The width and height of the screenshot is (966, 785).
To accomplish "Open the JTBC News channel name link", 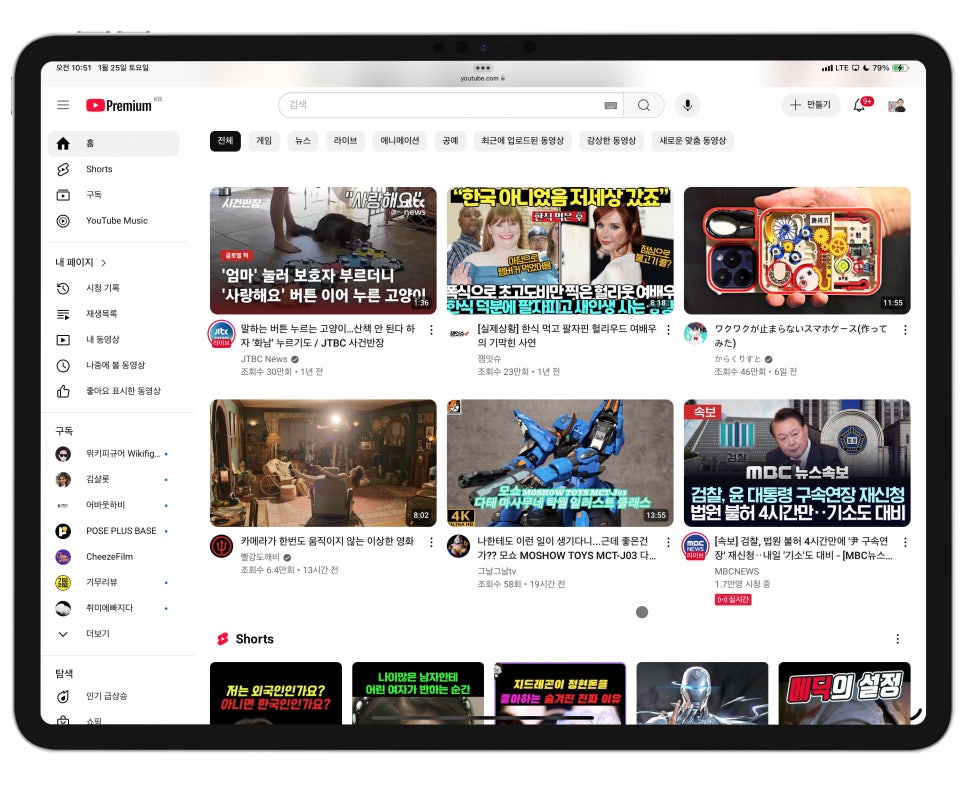I will point(264,359).
